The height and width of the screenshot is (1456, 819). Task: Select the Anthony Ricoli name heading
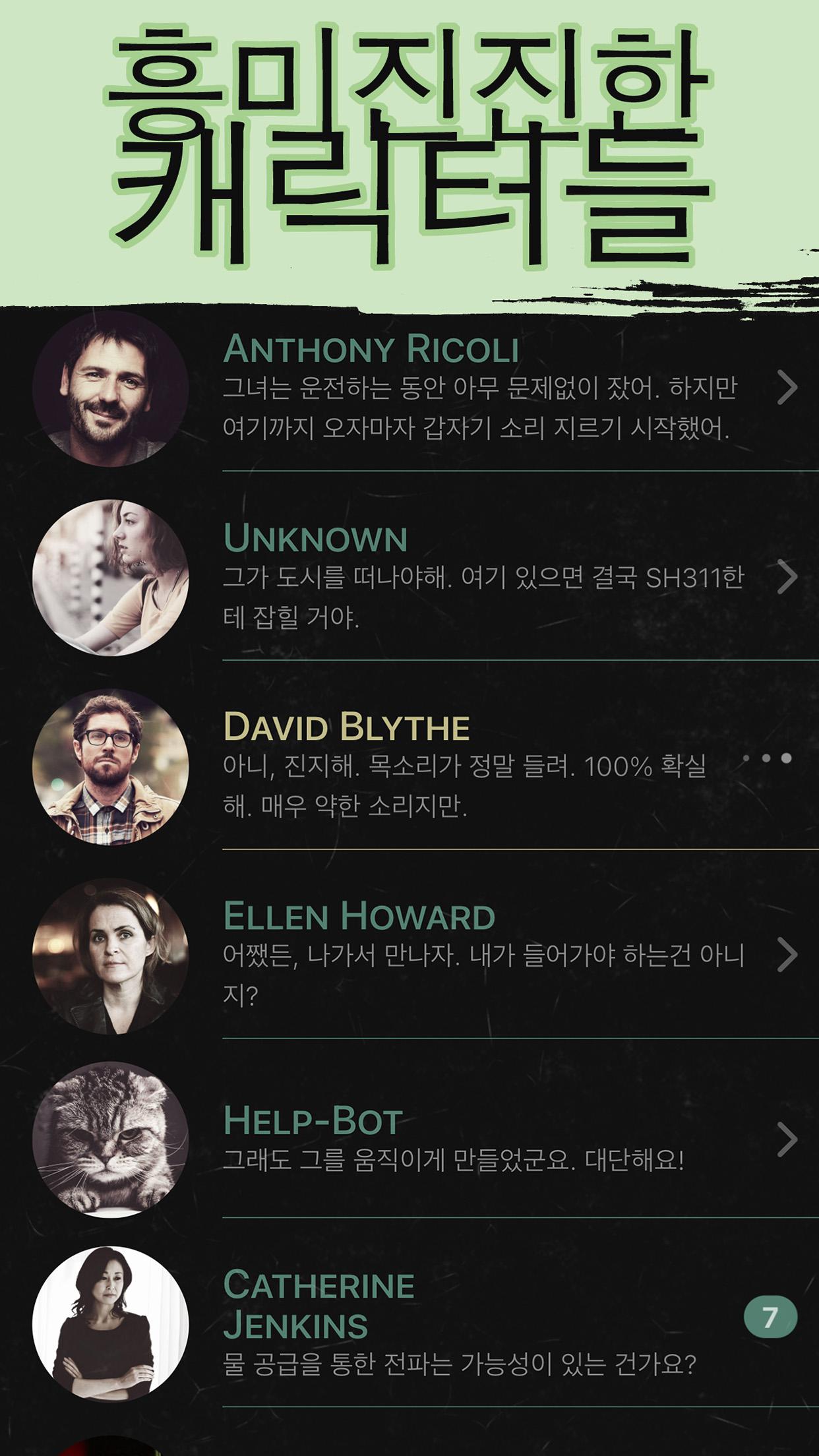[x=371, y=349]
